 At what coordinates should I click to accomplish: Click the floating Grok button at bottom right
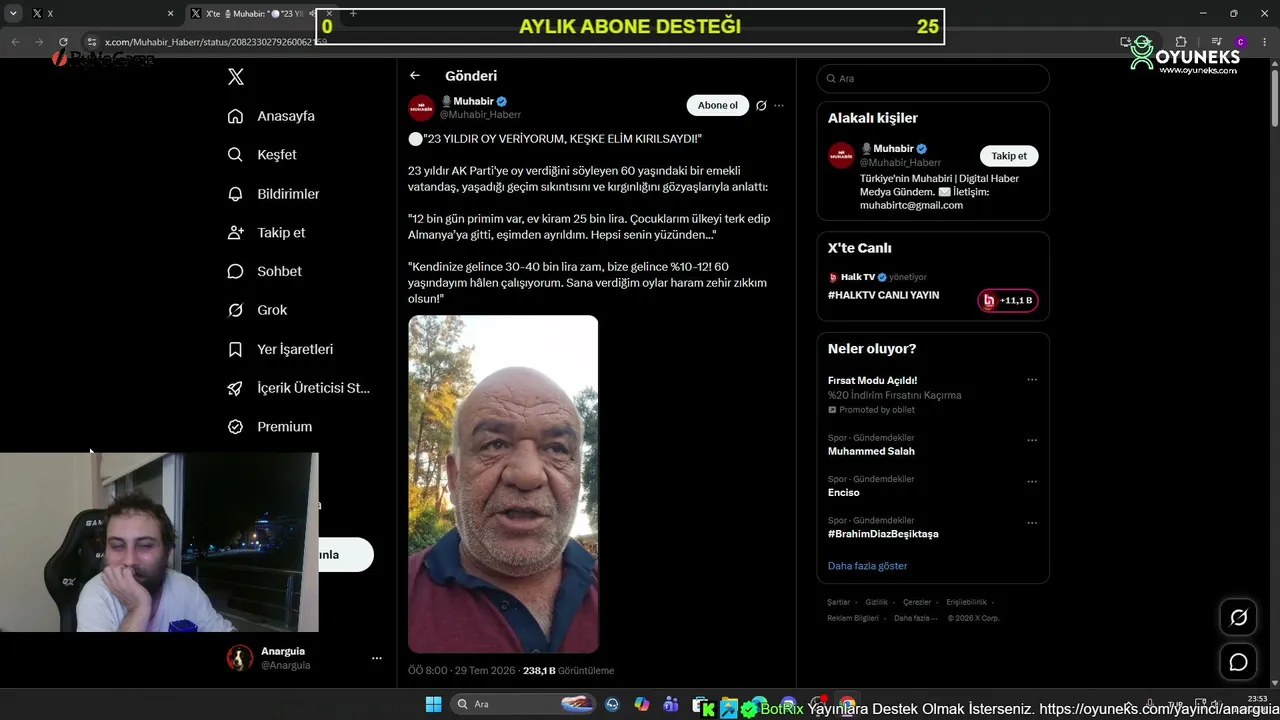pos(1238,618)
